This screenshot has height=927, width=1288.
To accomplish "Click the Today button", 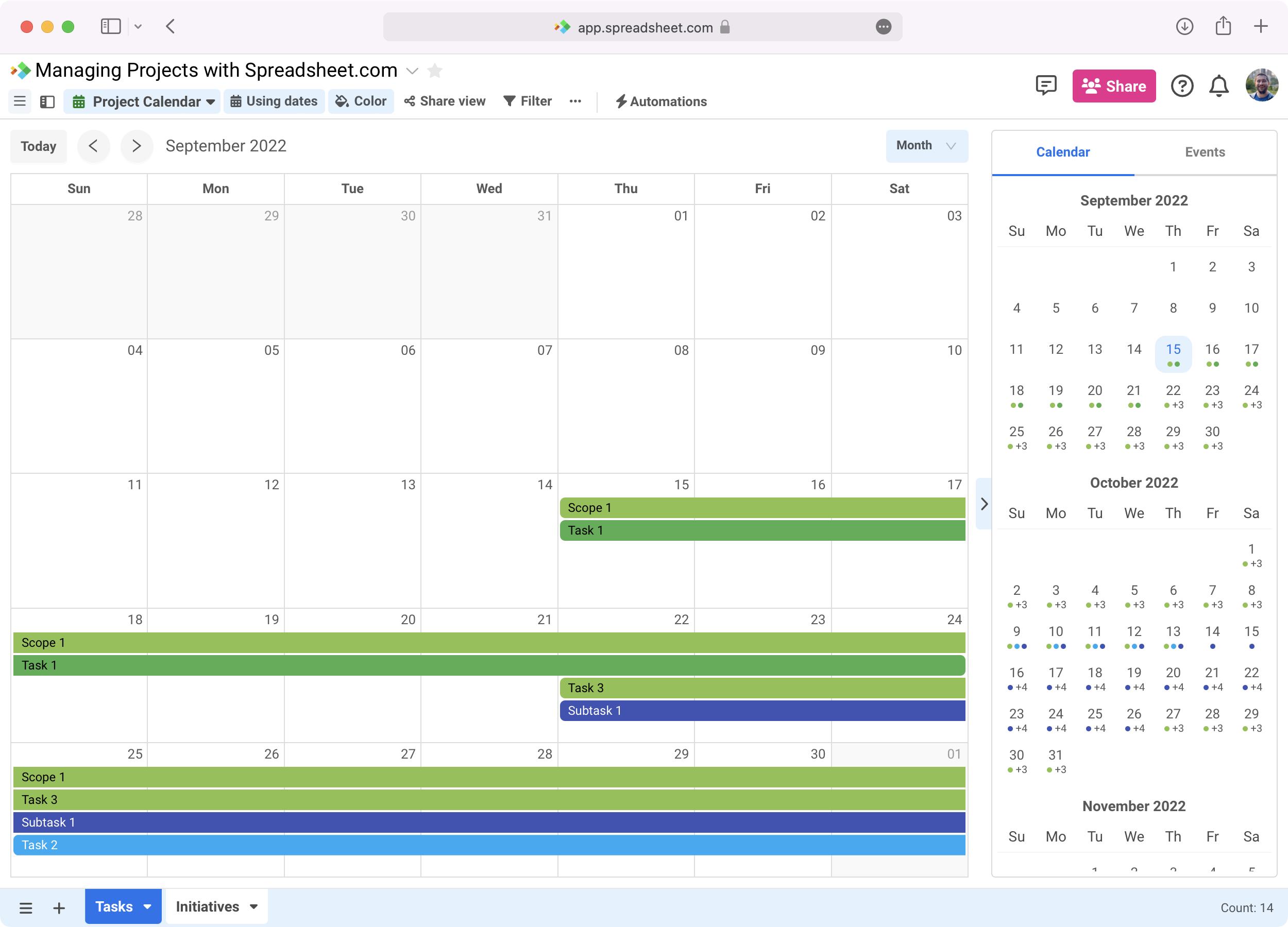I will (x=39, y=146).
